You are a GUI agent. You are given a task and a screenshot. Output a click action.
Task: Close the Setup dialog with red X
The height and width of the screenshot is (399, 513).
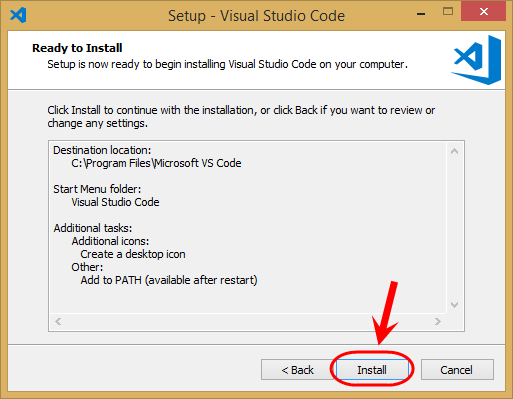pyautogui.click(x=483, y=12)
